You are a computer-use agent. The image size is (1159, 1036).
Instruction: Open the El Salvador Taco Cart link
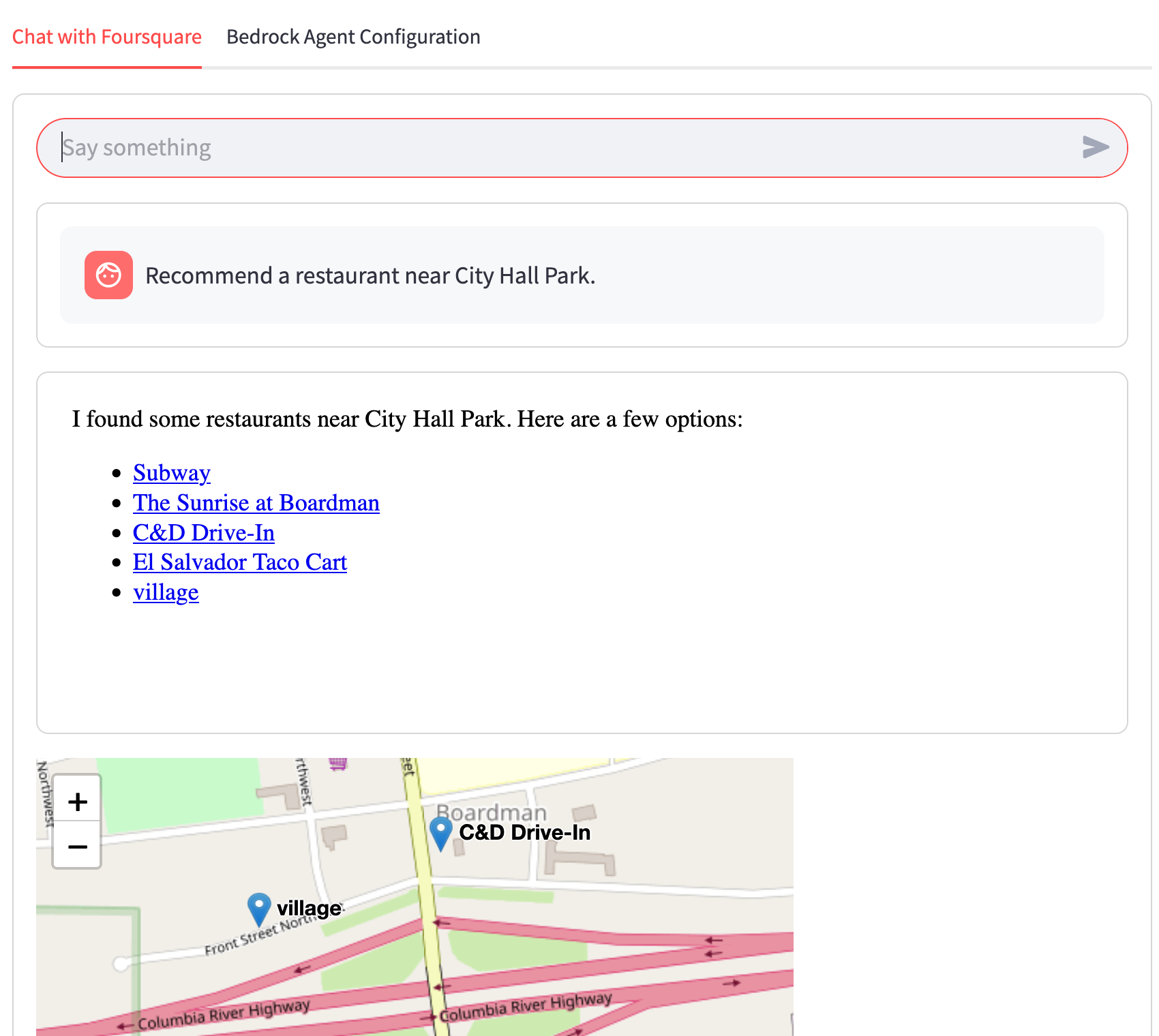tap(240, 562)
